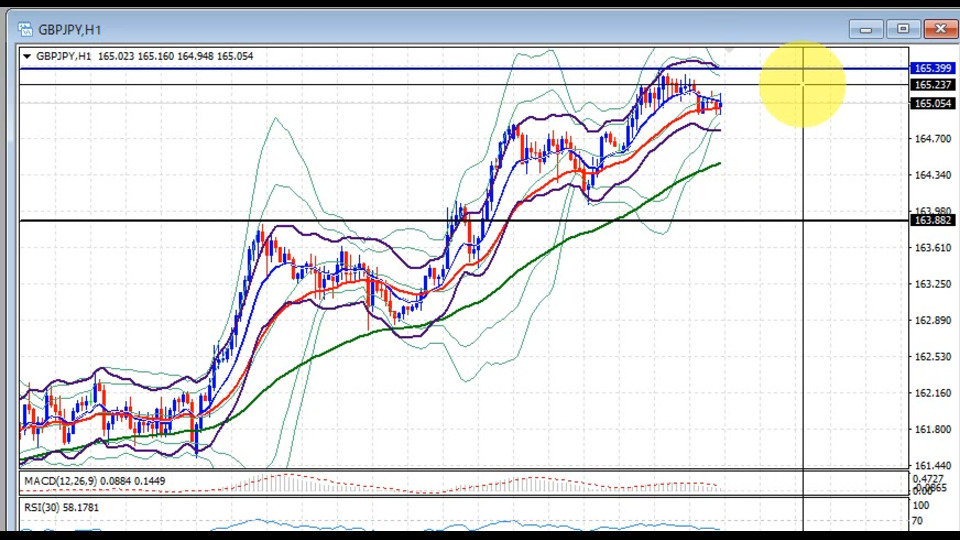Minimize the GBPJPY,H1 chart window

click(866, 29)
